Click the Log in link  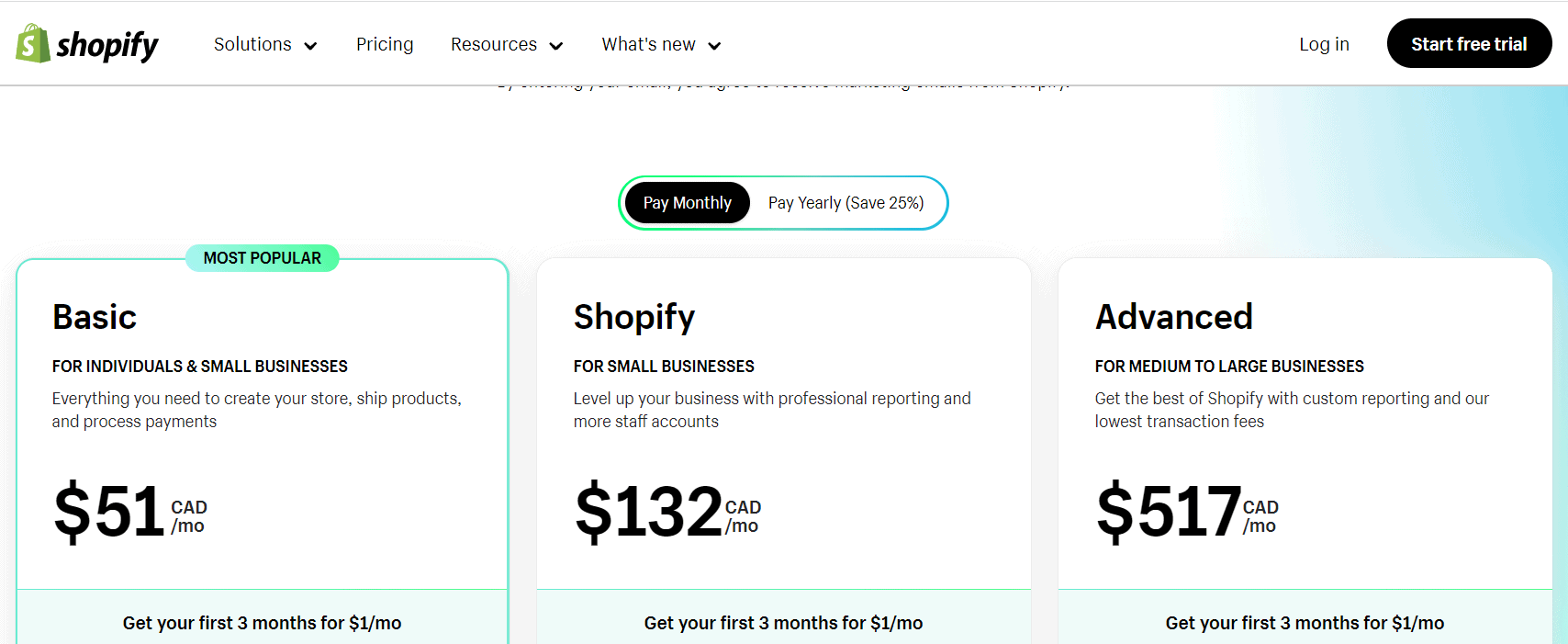tap(1324, 44)
